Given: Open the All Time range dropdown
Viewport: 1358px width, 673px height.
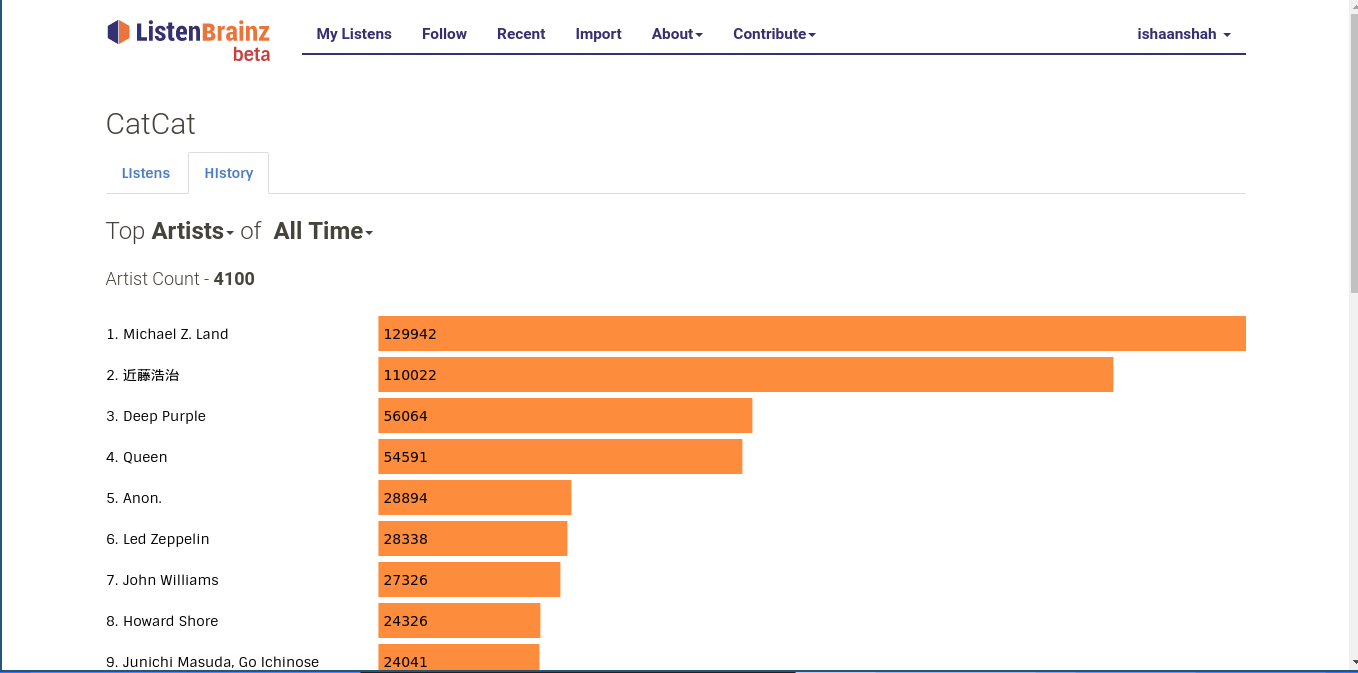Looking at the screenshot, I should click(x=323, y=231).
